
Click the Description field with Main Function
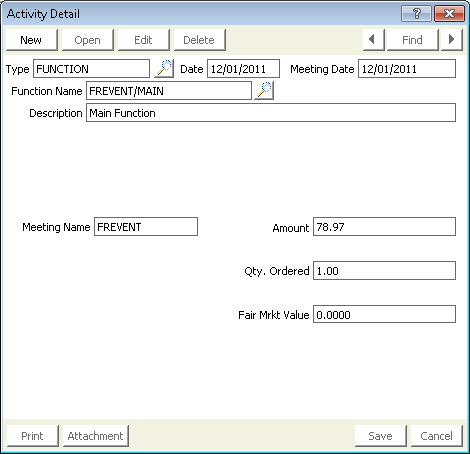(271, 113)
